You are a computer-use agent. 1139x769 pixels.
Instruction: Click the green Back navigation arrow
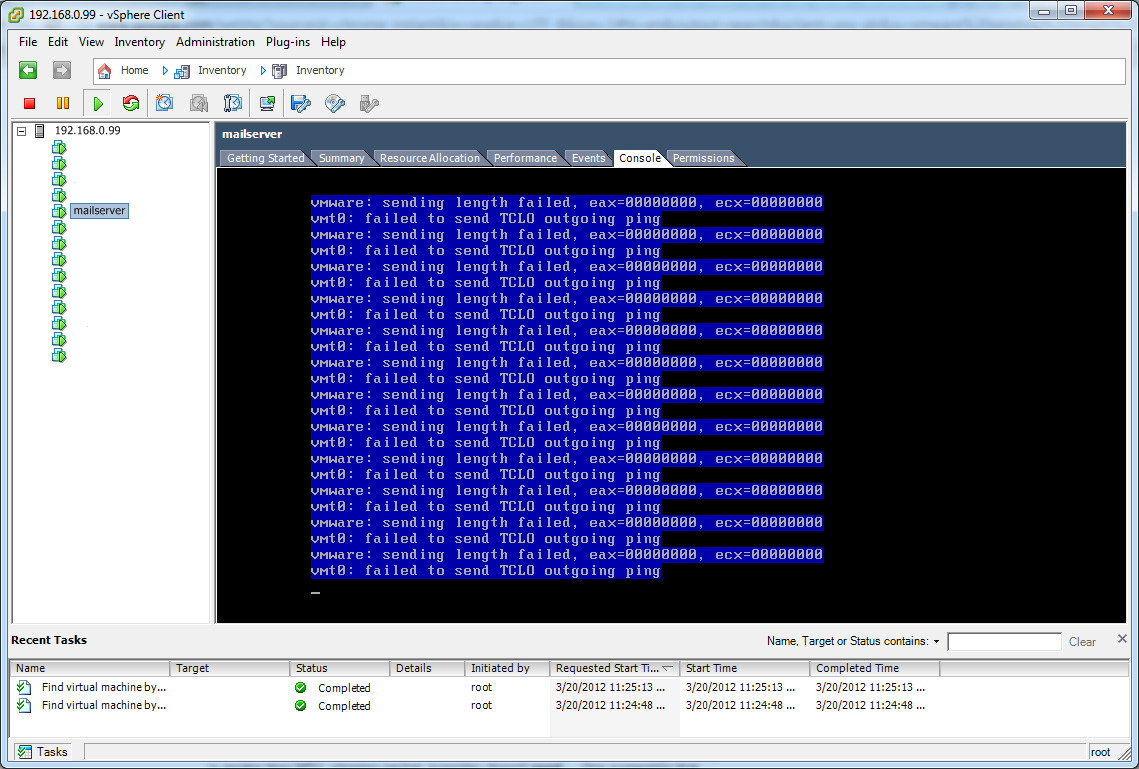(28, 70)
